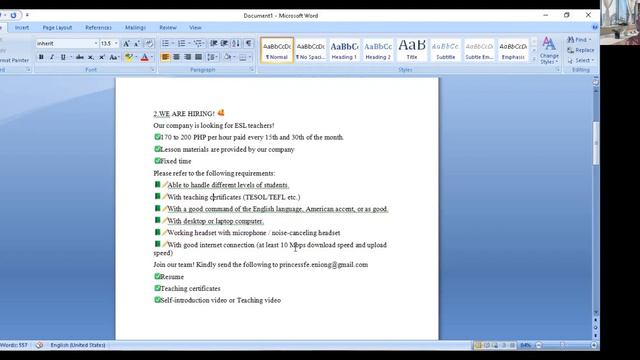Screen dimensions: 640x360
Task: Open the Word Help icon
Action: (595, 27)
